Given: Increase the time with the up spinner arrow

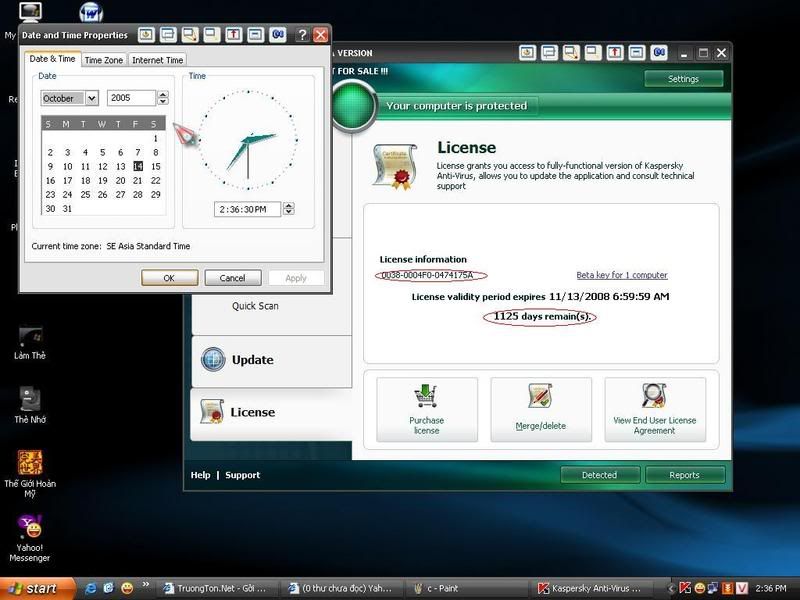Looking at the screenshot, I should click(289, 205).
